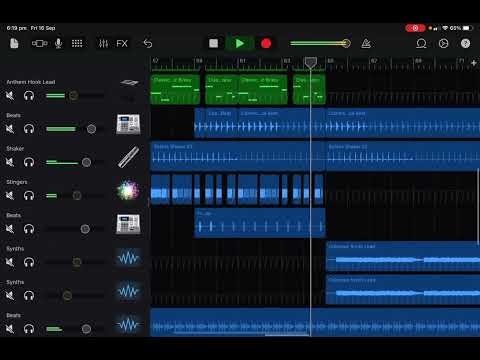This screenshot has width=480, height=360.
Task: Mute the Beats track directly below Anthem Hook Lead
Action: tap(10, 129)
